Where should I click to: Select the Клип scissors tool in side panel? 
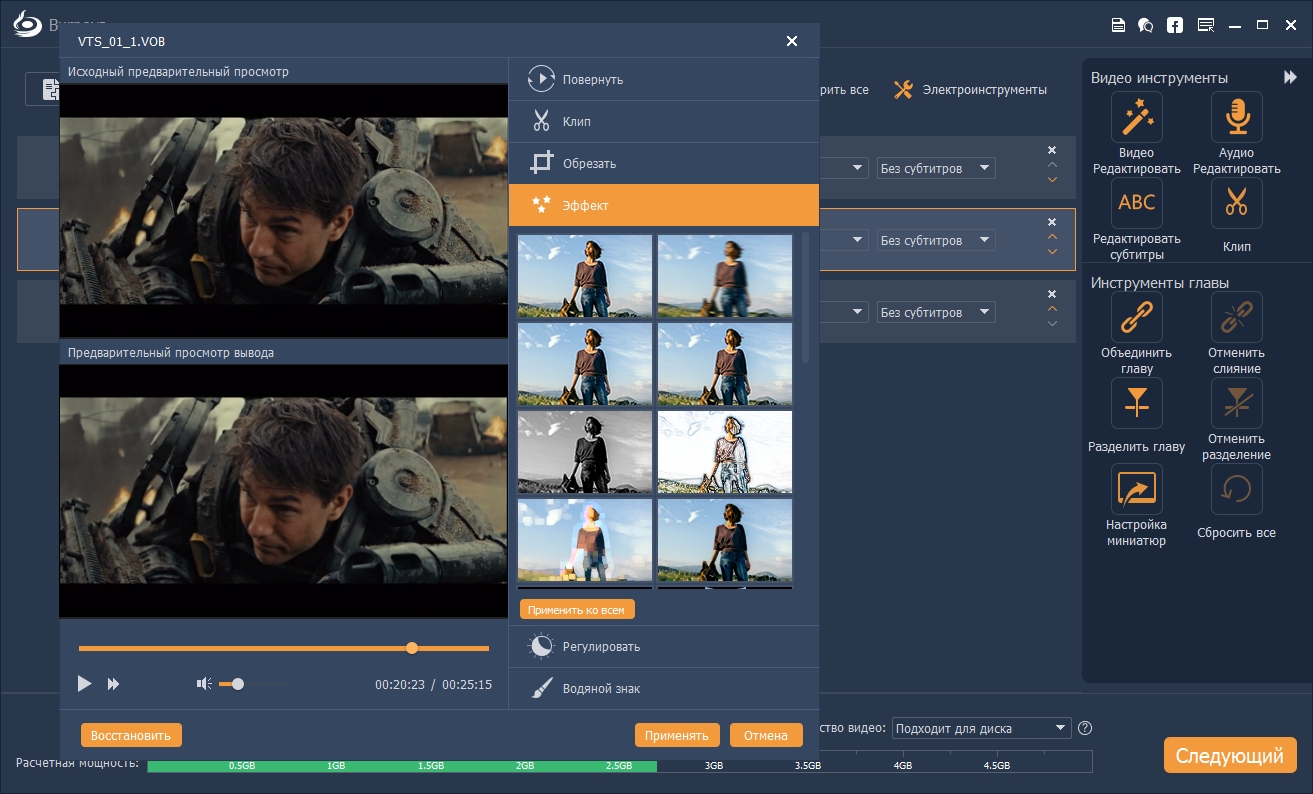[1236, 204]
